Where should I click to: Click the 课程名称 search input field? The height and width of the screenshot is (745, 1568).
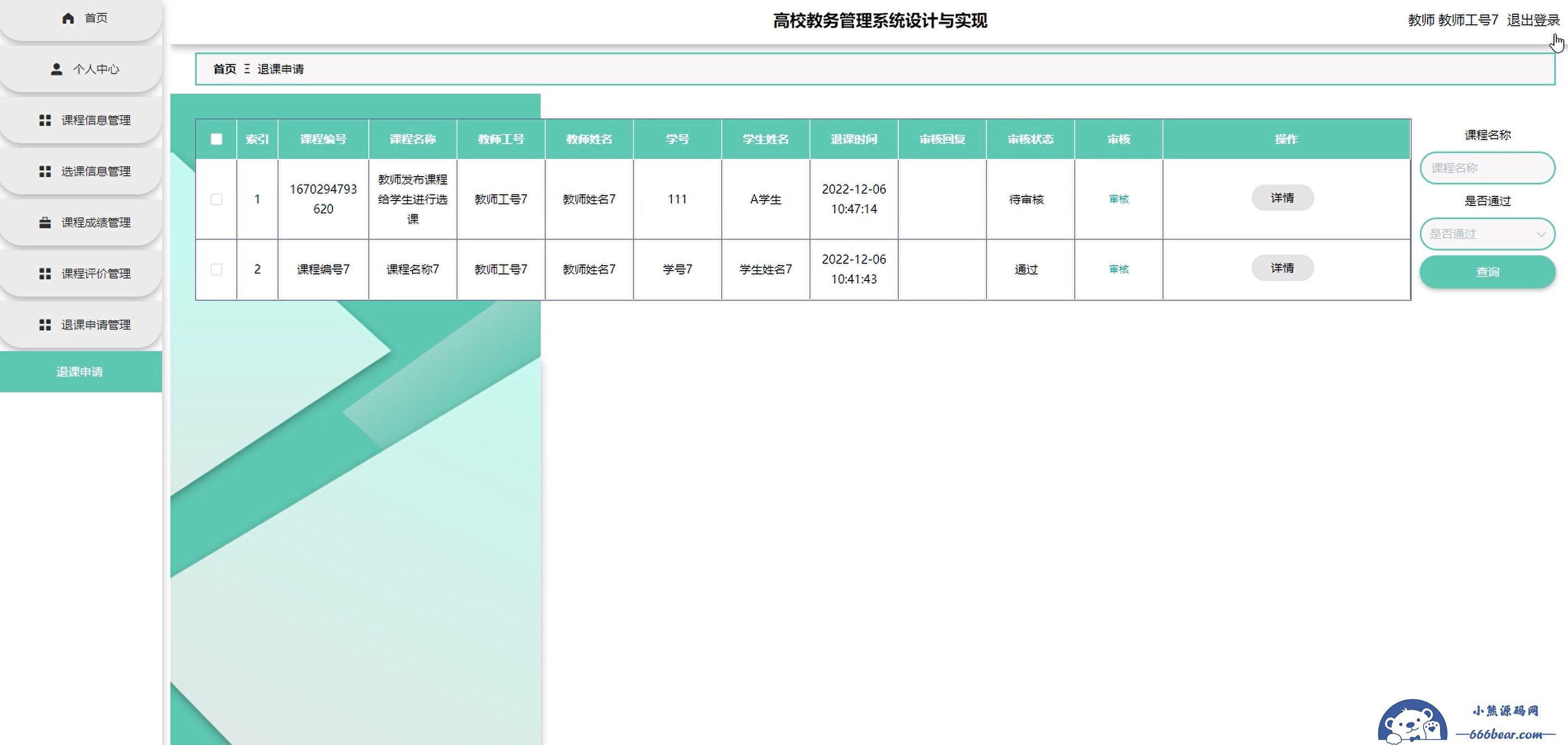[1487, 168]
